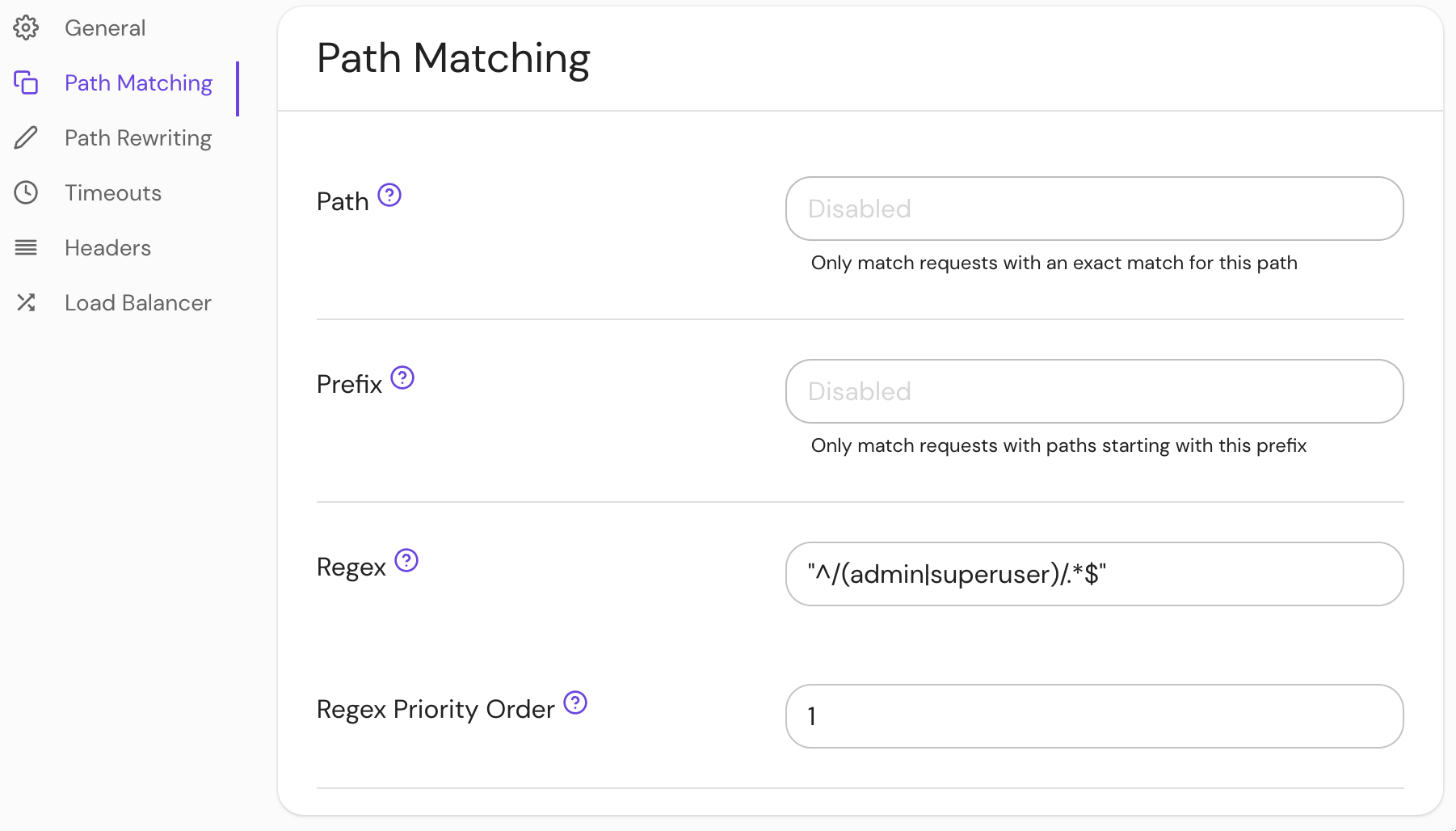Click the pencil icon for Path Rewriting
The height and width of the screenshot is (831, 1456).
27,137
